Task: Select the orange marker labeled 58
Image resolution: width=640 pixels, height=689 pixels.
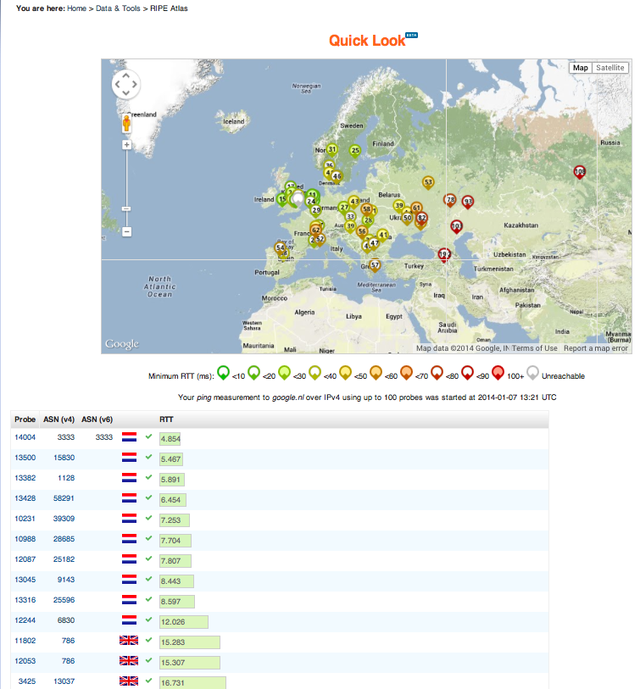Action: pos(366,210)
